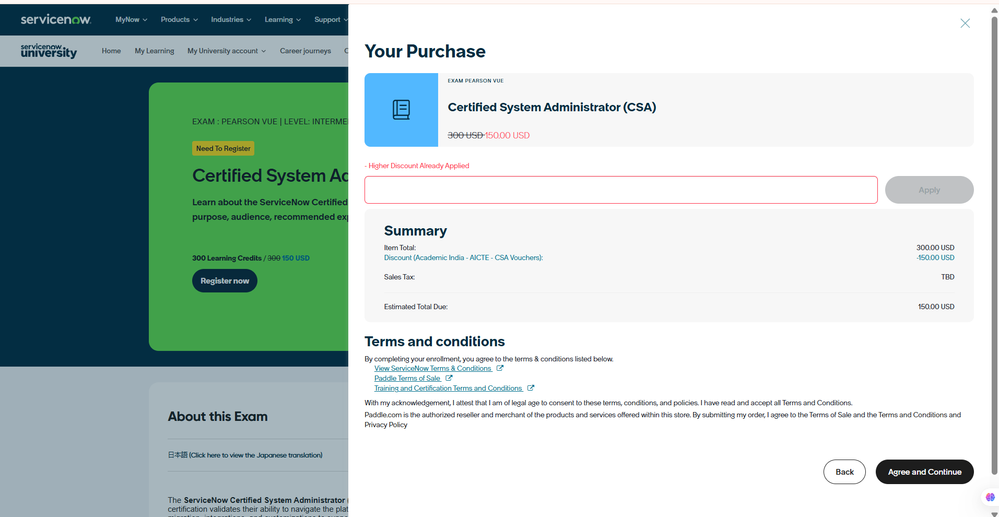Click the Sales Tax TBD value
999x517 pixels.
(x=947, y=277)
